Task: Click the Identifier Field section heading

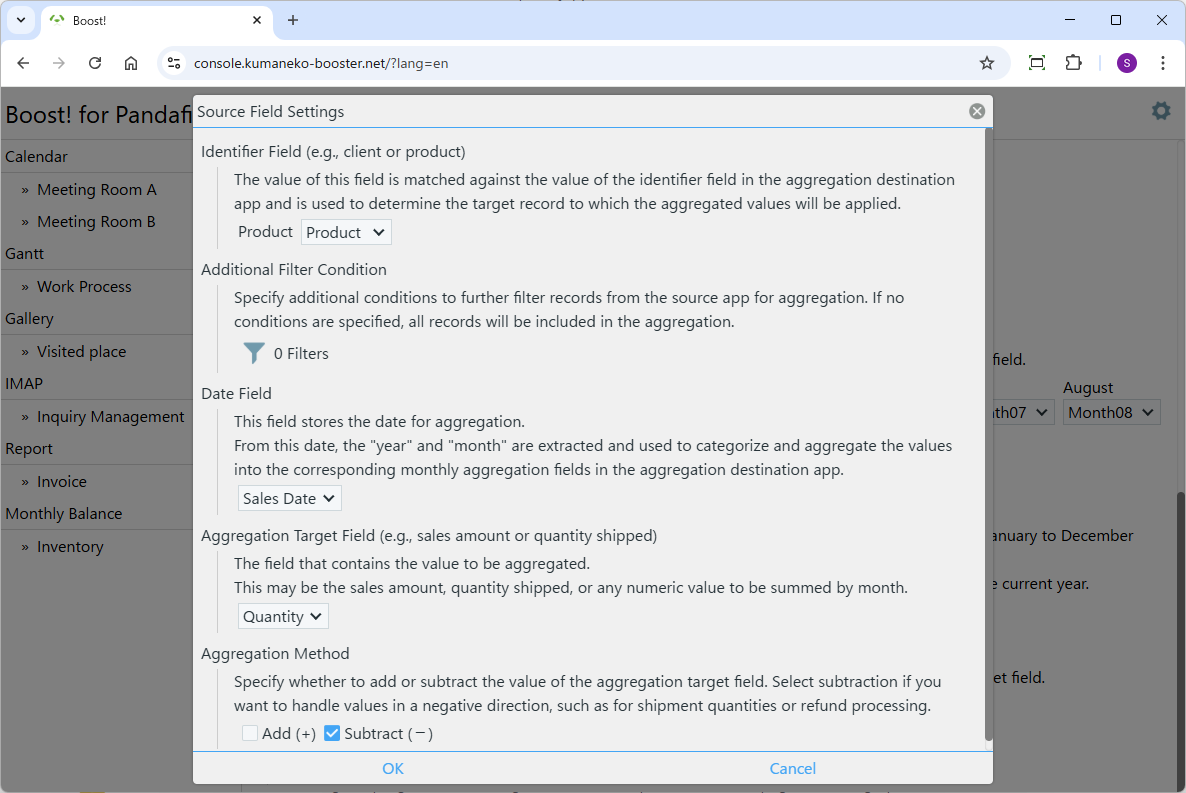Action: (333, 151)
